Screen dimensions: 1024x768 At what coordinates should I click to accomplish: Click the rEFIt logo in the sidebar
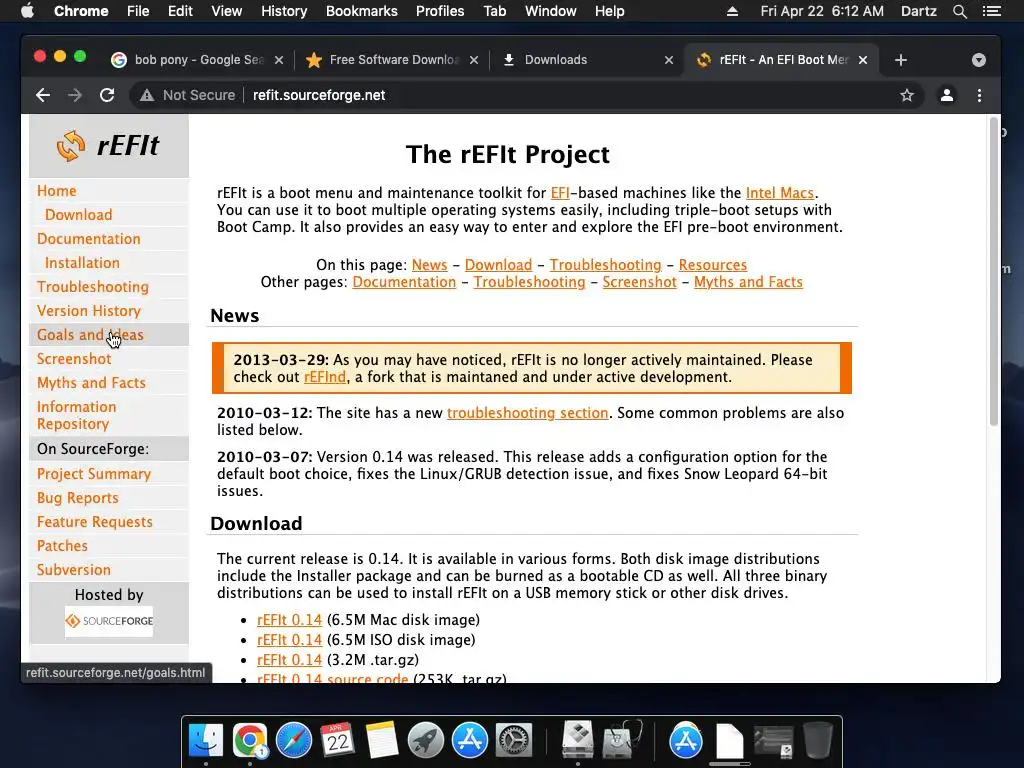108,145
